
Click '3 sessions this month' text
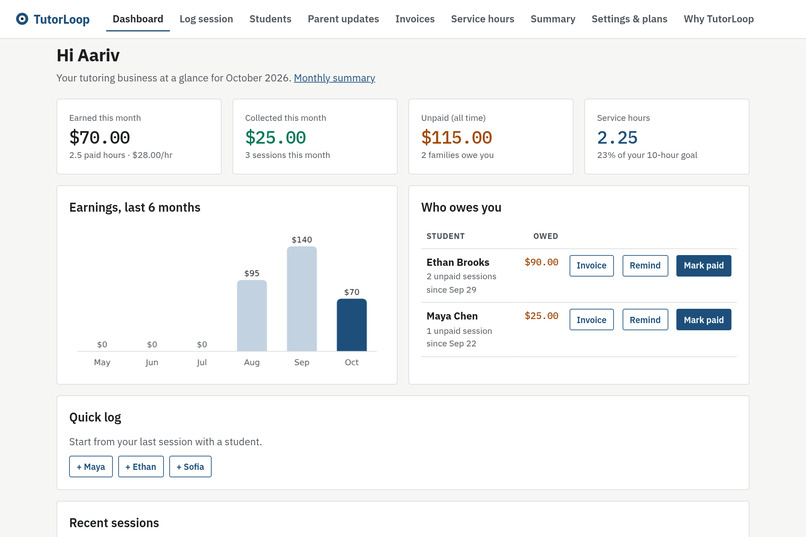click(287, 155)
